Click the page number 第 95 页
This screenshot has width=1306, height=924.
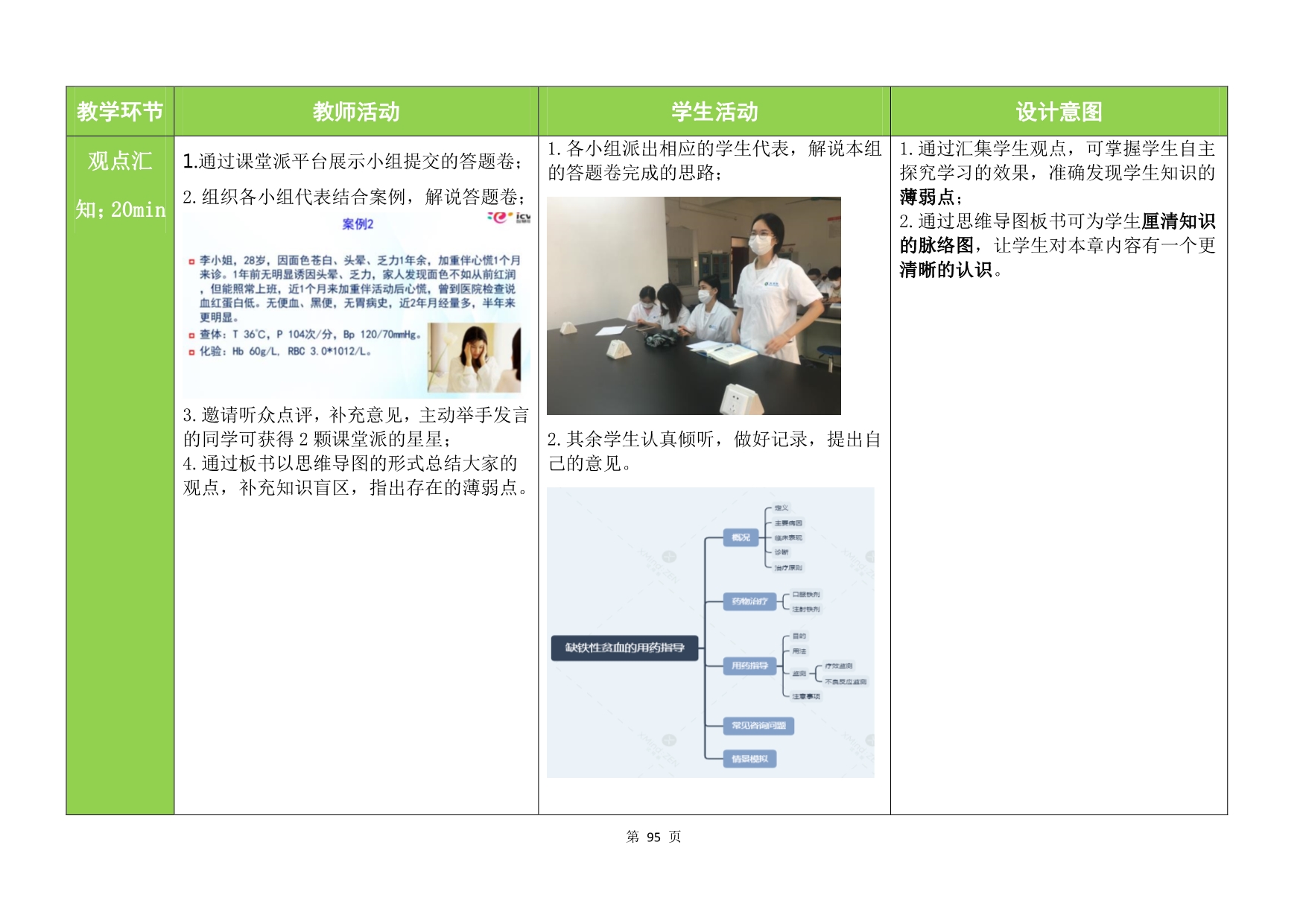point(653,837)
